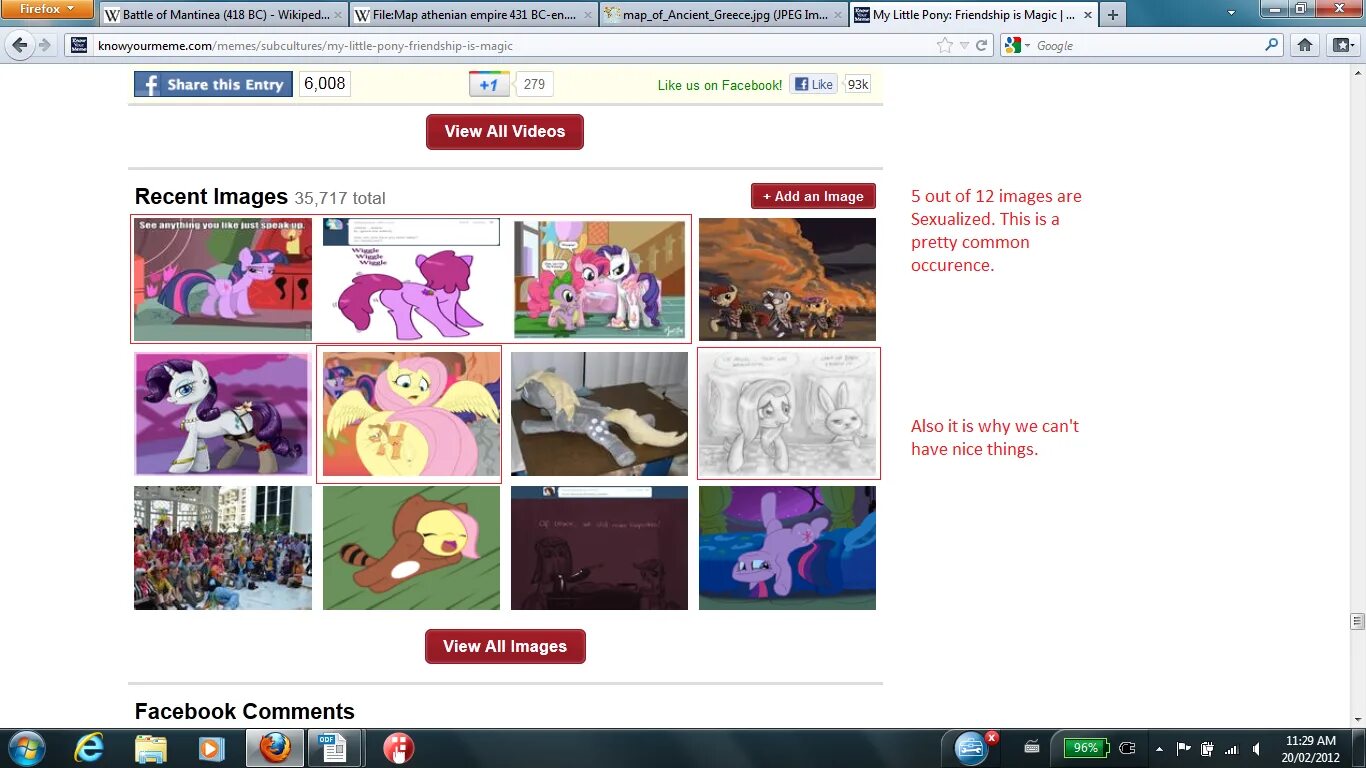Image resolution: width=1366 pixels, height=768 pixels.
Task: Switch to the File:Map athenian empire tab
Action: 474,15
